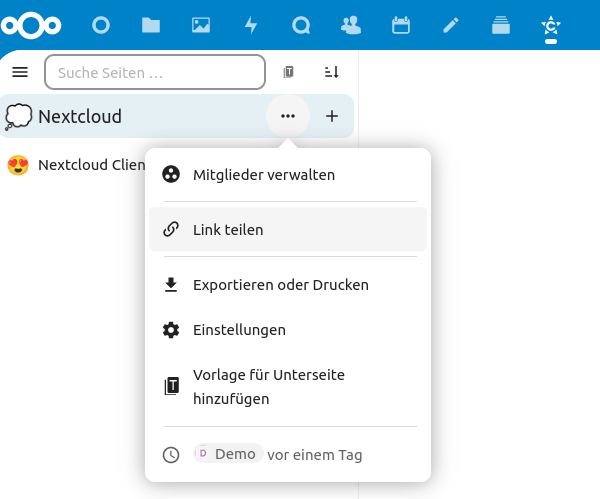Open the Nextcloud Client page
The height and width of the screenshot is (499, 600).
[92, 165]
